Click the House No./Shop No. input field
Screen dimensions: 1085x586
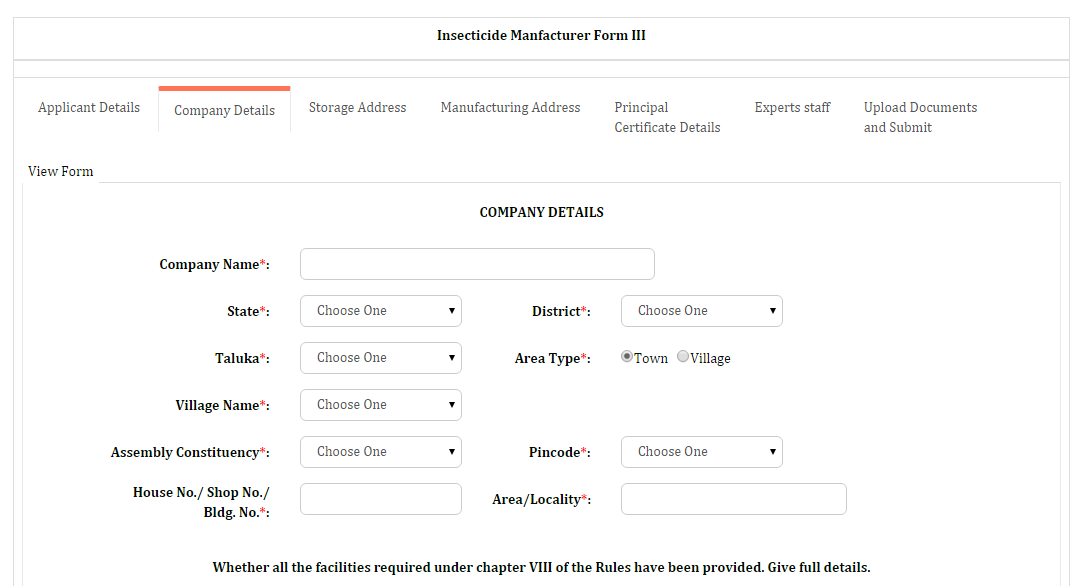point(381,499)
